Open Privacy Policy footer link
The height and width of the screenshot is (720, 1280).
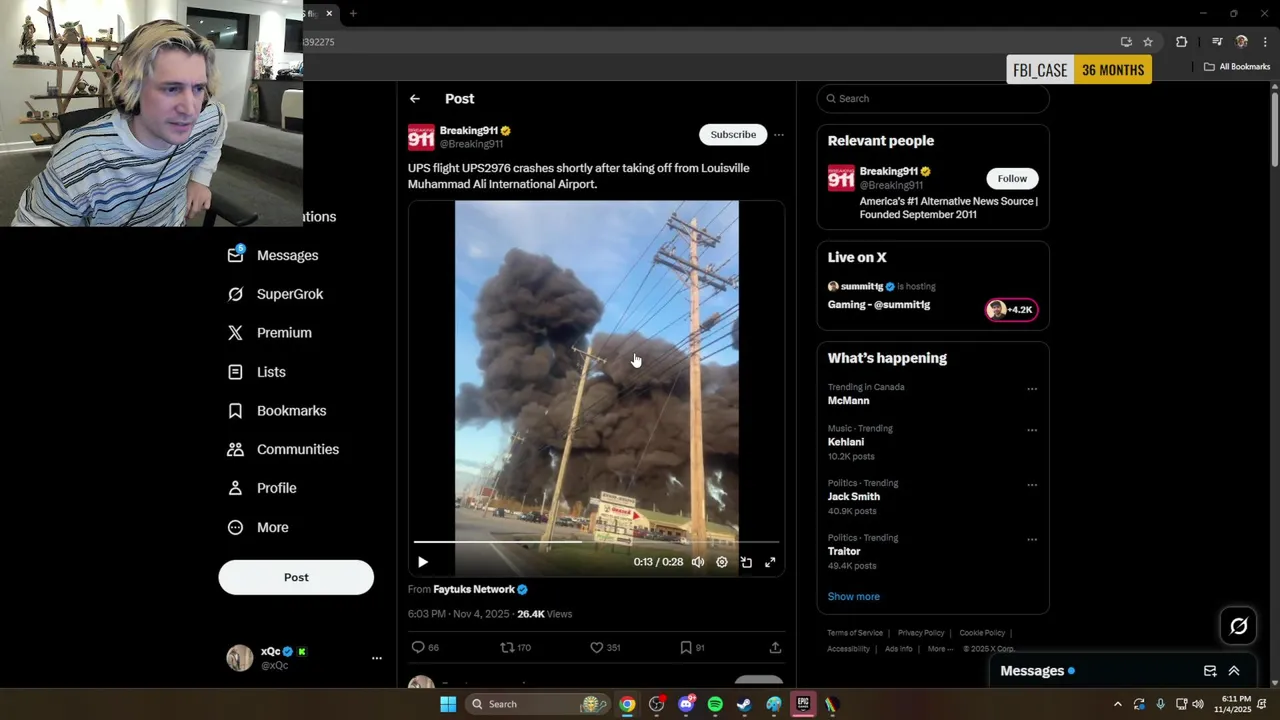(921, 633)
